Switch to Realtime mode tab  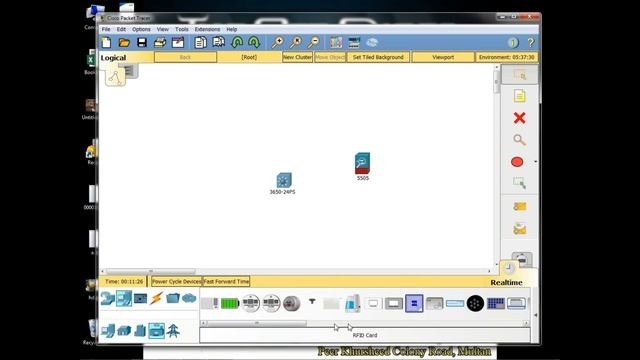click(506, 282)
